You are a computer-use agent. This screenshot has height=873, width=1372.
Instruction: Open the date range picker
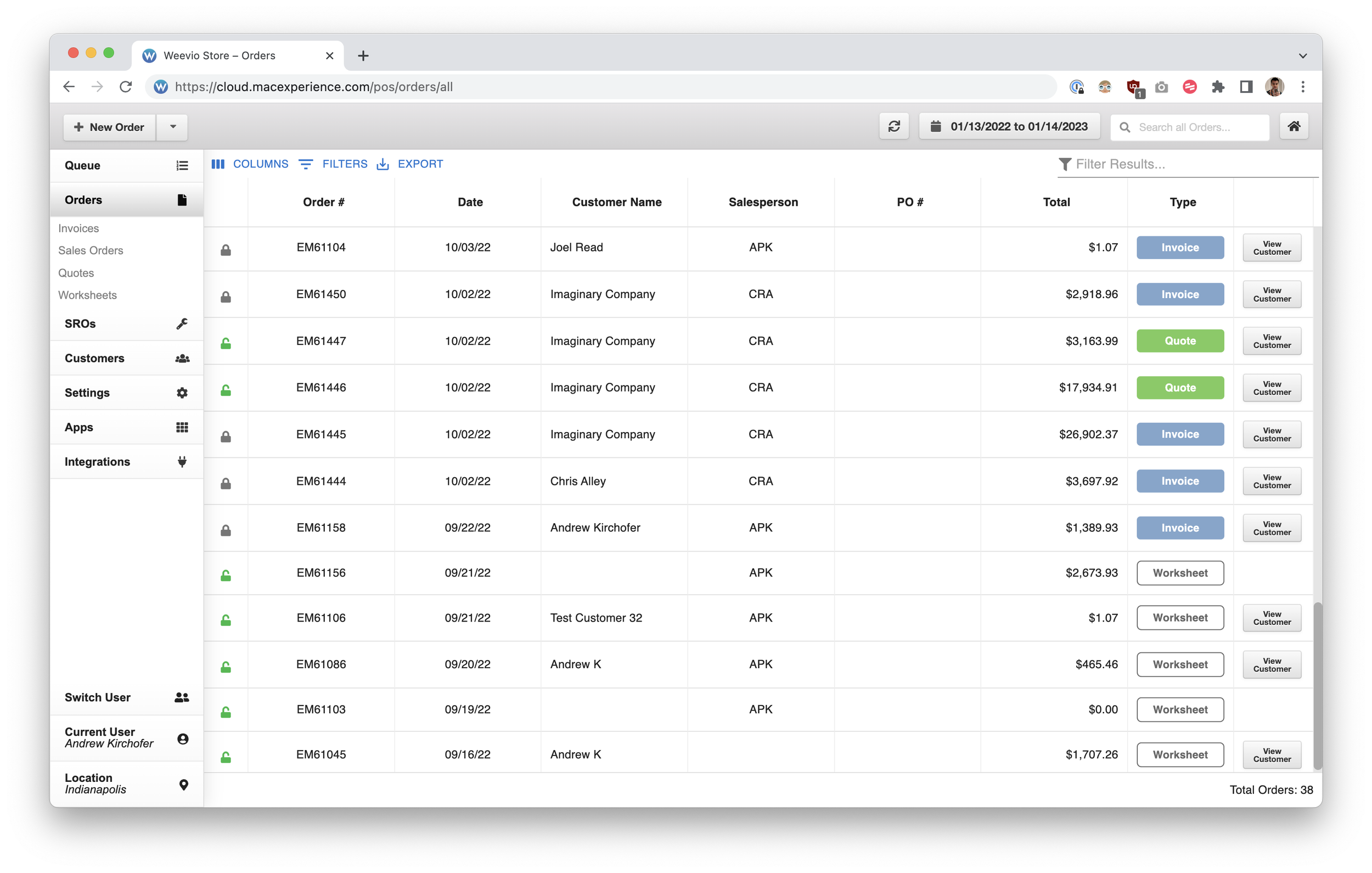(x=1009, y=127)
